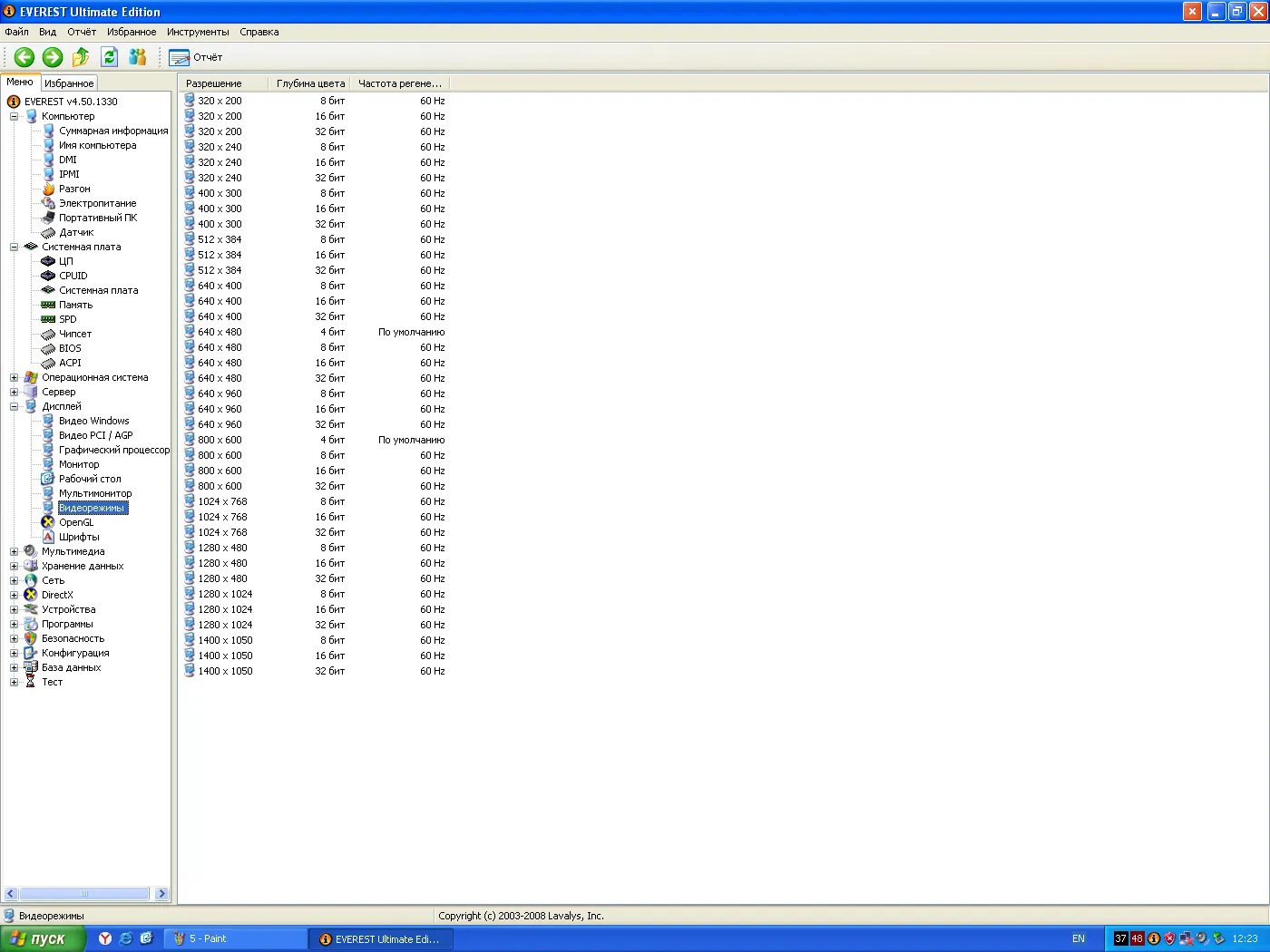
Task: Click the users icon in the toolbar
Action: [137, 57]
